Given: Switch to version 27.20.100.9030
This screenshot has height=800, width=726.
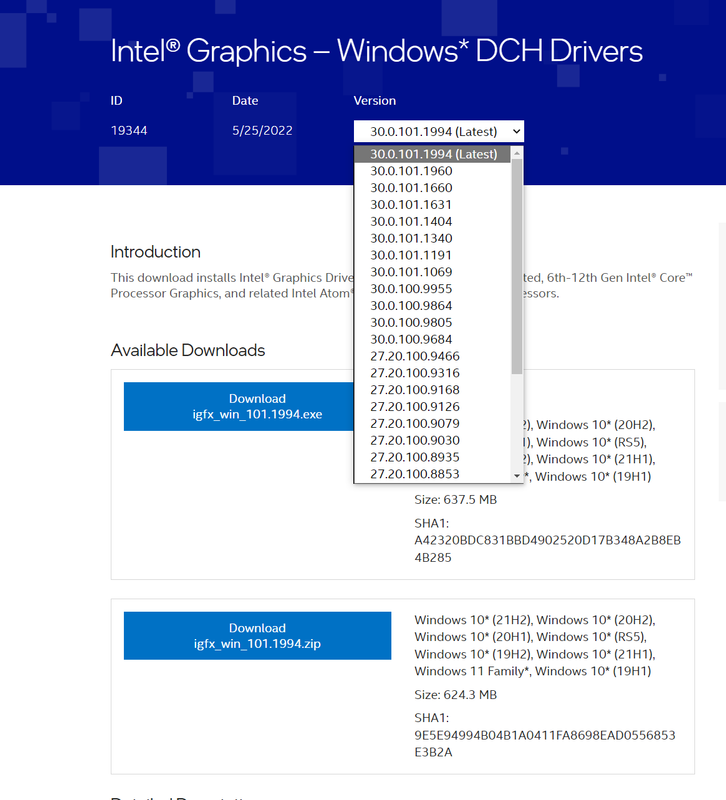Looking at the screenshot, I should [433, 440].
